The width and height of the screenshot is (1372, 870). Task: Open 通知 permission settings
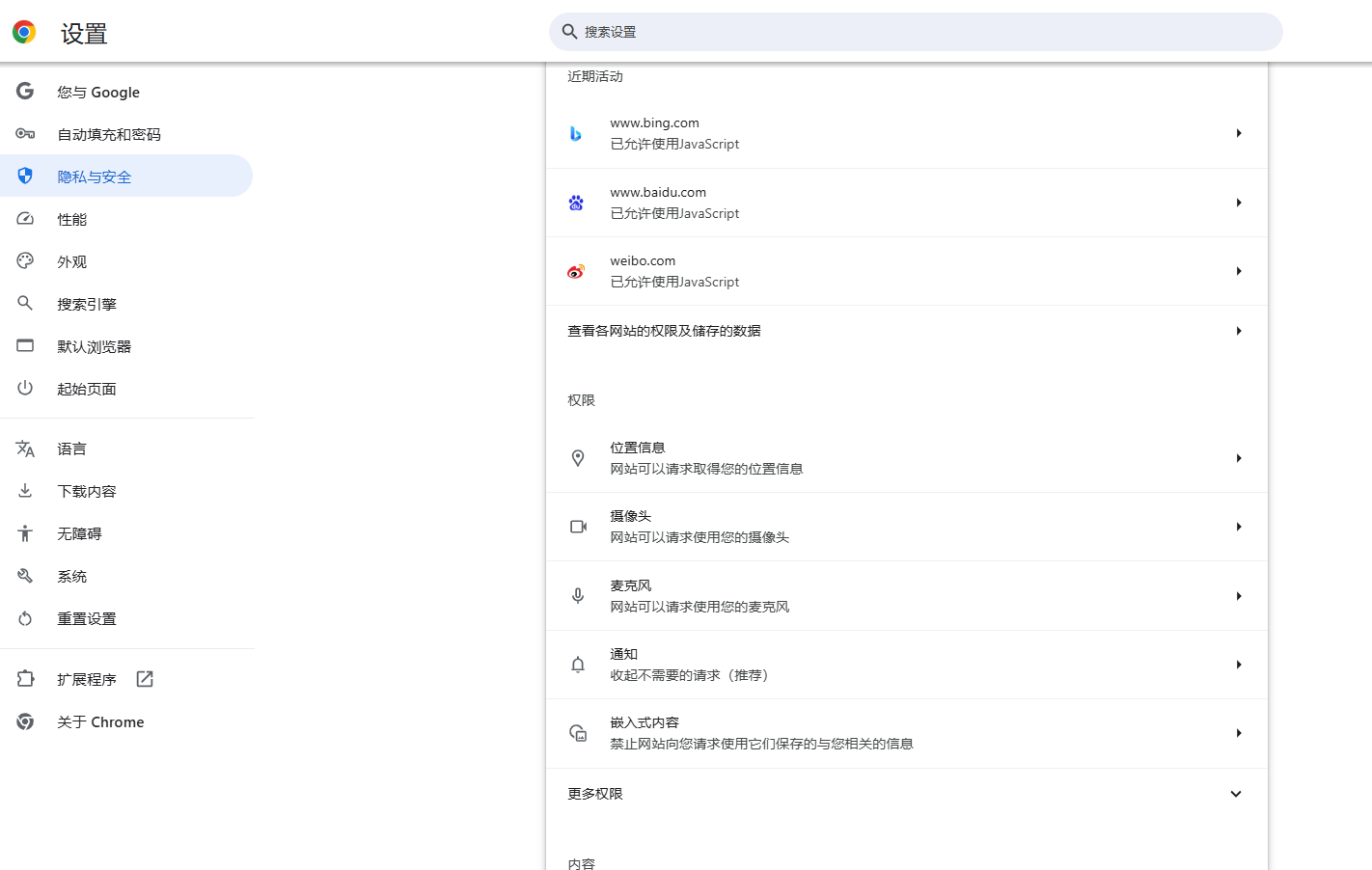coord(907,665)
